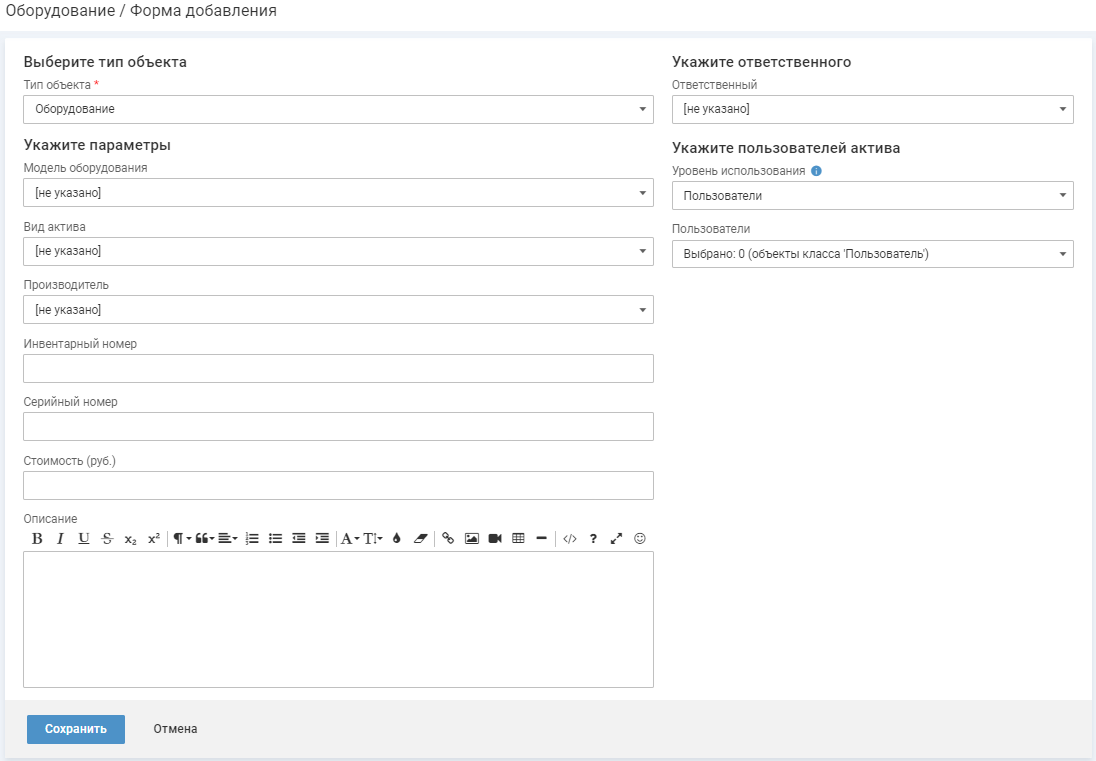Click info icon next to Уровень использования
Image resolution: width=1096 pixels, height=761 pixels.
coord(816,171)
